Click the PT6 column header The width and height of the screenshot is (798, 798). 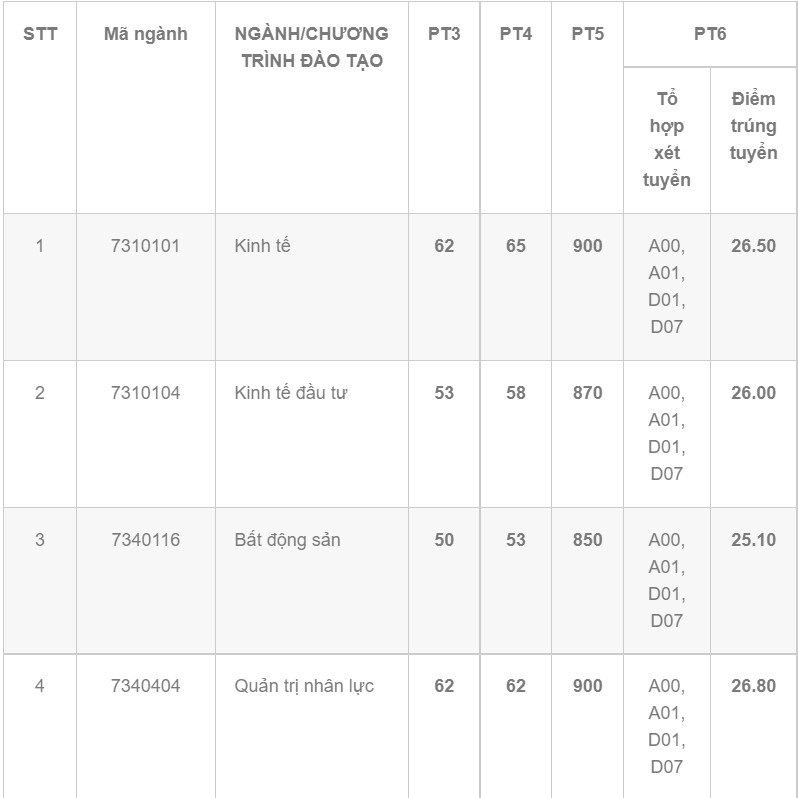click(x=710, y=34)
